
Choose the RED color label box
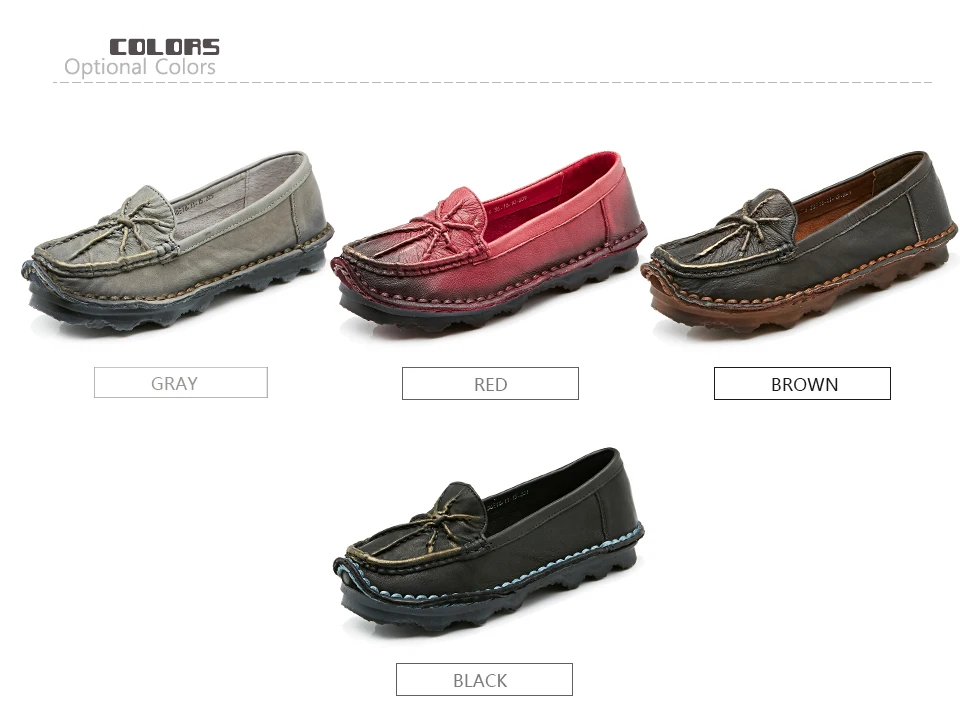tap(490, 384)
